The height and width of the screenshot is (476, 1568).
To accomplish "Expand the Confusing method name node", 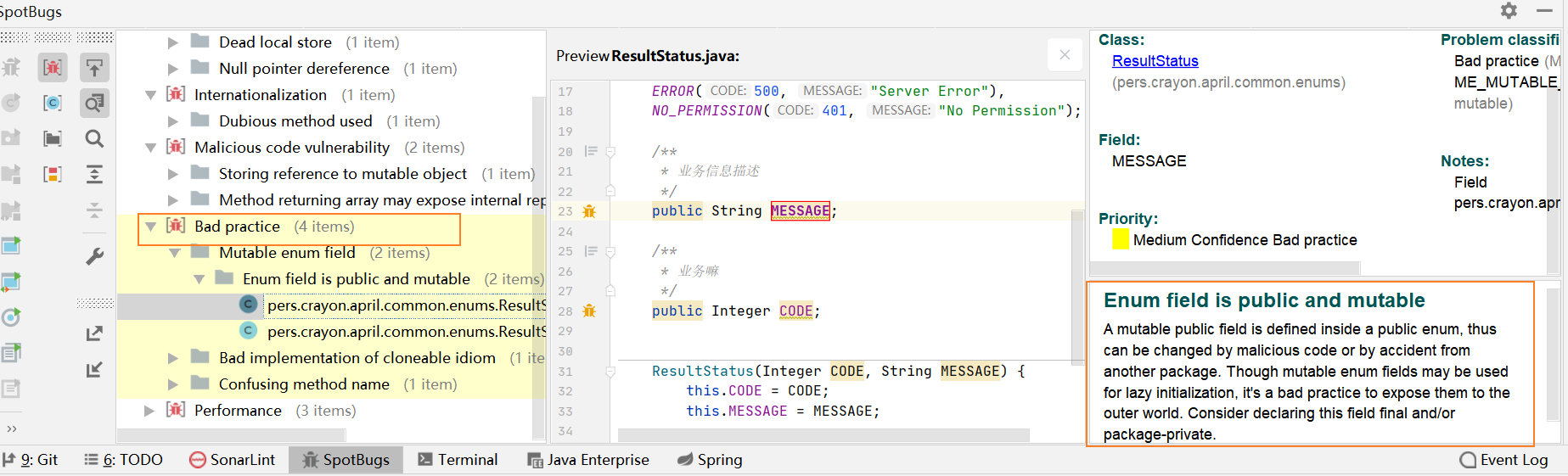I will [x=173, y=384].
